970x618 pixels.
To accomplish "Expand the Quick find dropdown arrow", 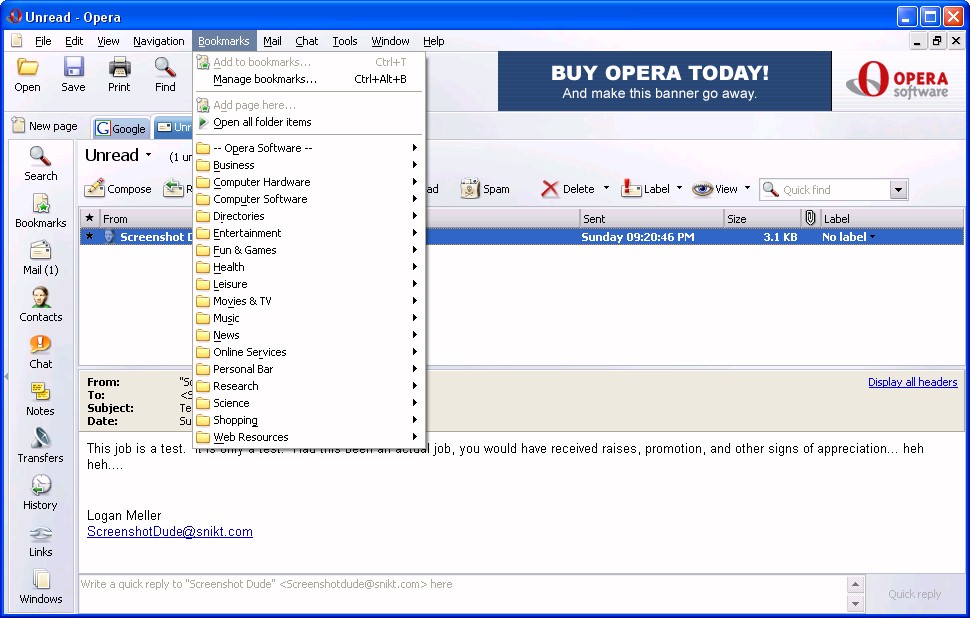I will coord(897,190).
